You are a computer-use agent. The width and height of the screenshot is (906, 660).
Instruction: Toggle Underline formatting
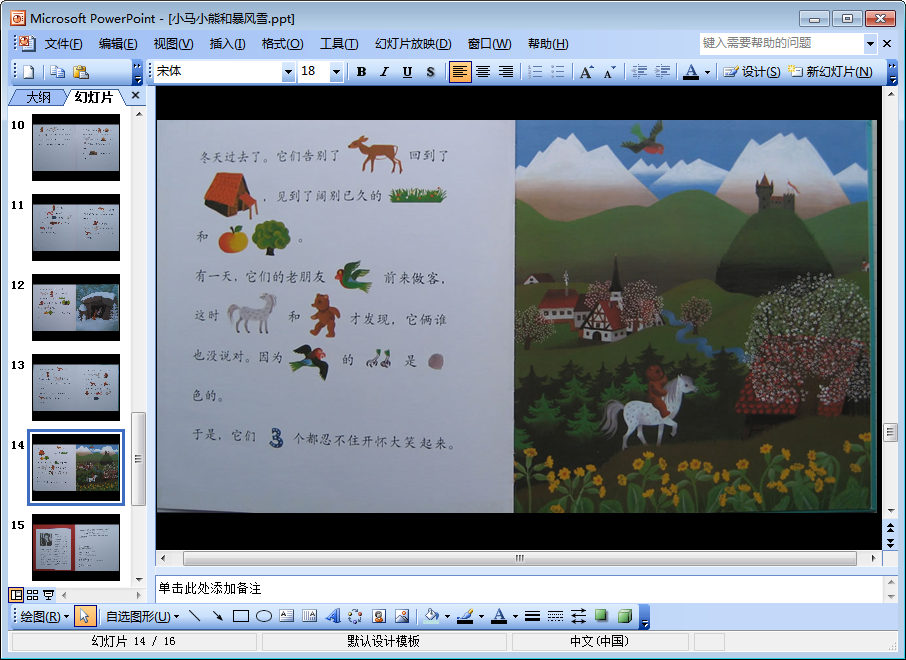pyautogui.click(x=407, y=72)
